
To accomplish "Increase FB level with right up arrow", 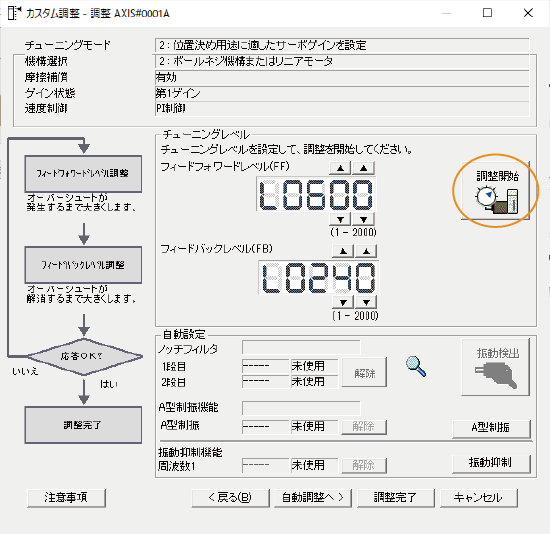I will tap(366, 251).
